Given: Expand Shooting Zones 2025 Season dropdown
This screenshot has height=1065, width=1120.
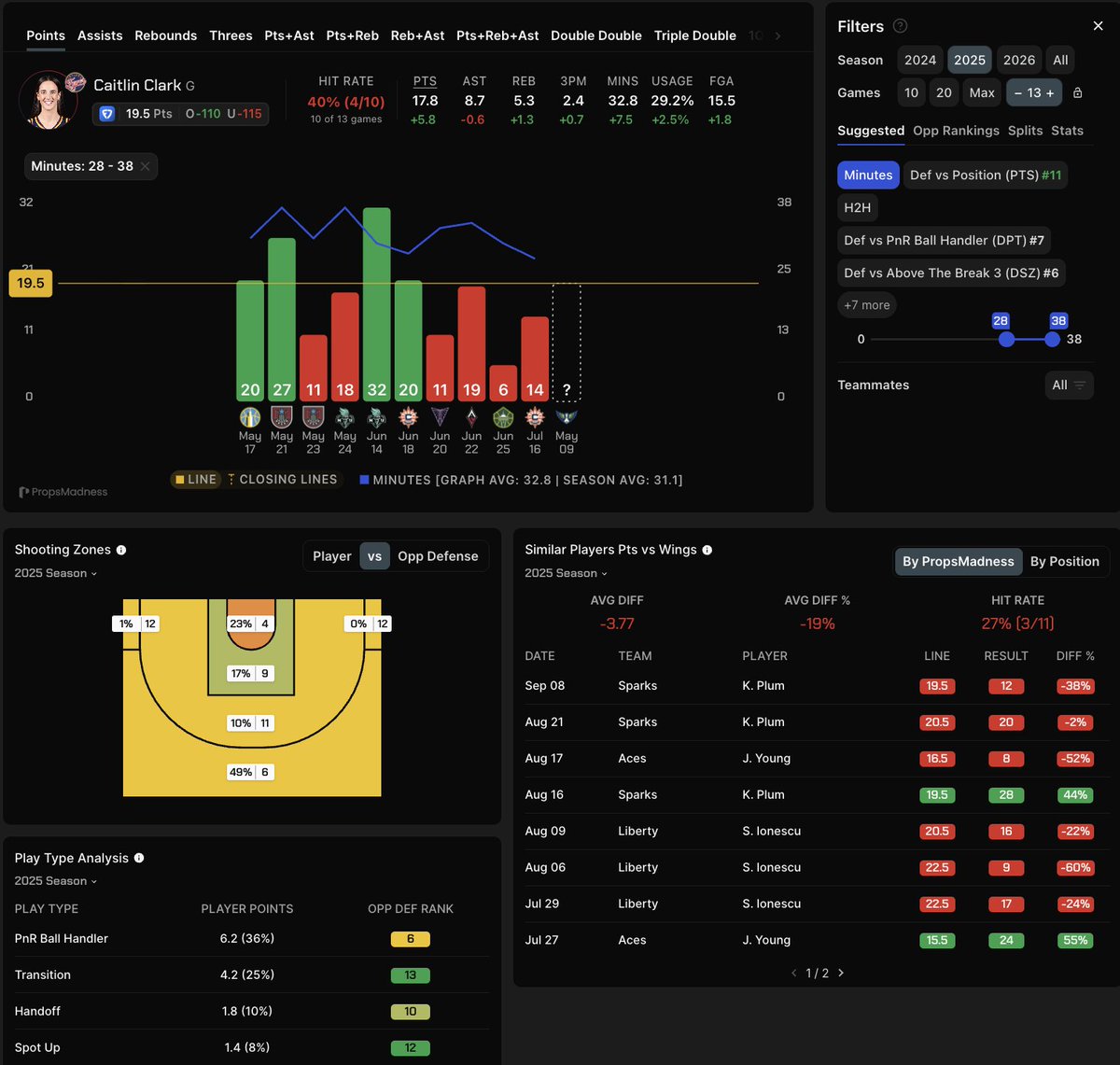Looking at the screenshot, I should [x=56, y=573].
